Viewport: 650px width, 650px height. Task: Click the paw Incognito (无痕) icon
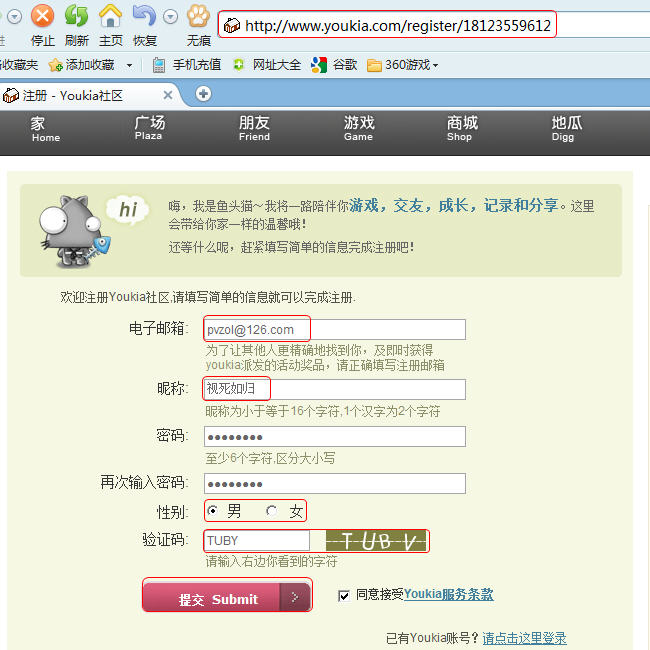(198, 16)
